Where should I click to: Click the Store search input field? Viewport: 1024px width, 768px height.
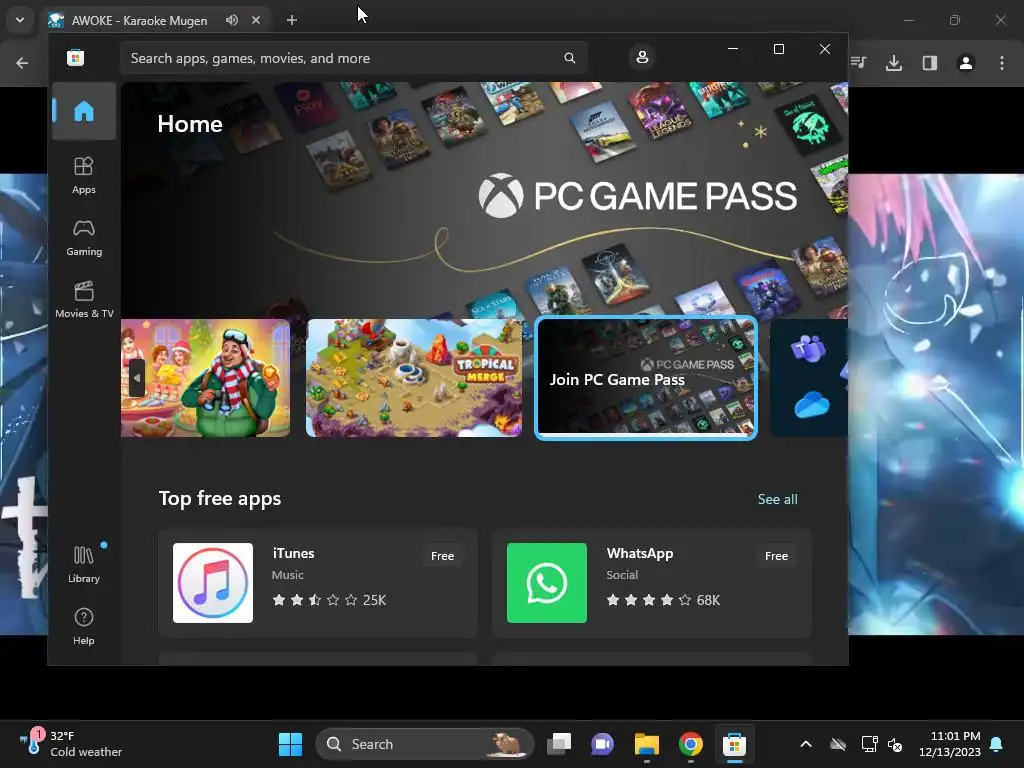353,58
